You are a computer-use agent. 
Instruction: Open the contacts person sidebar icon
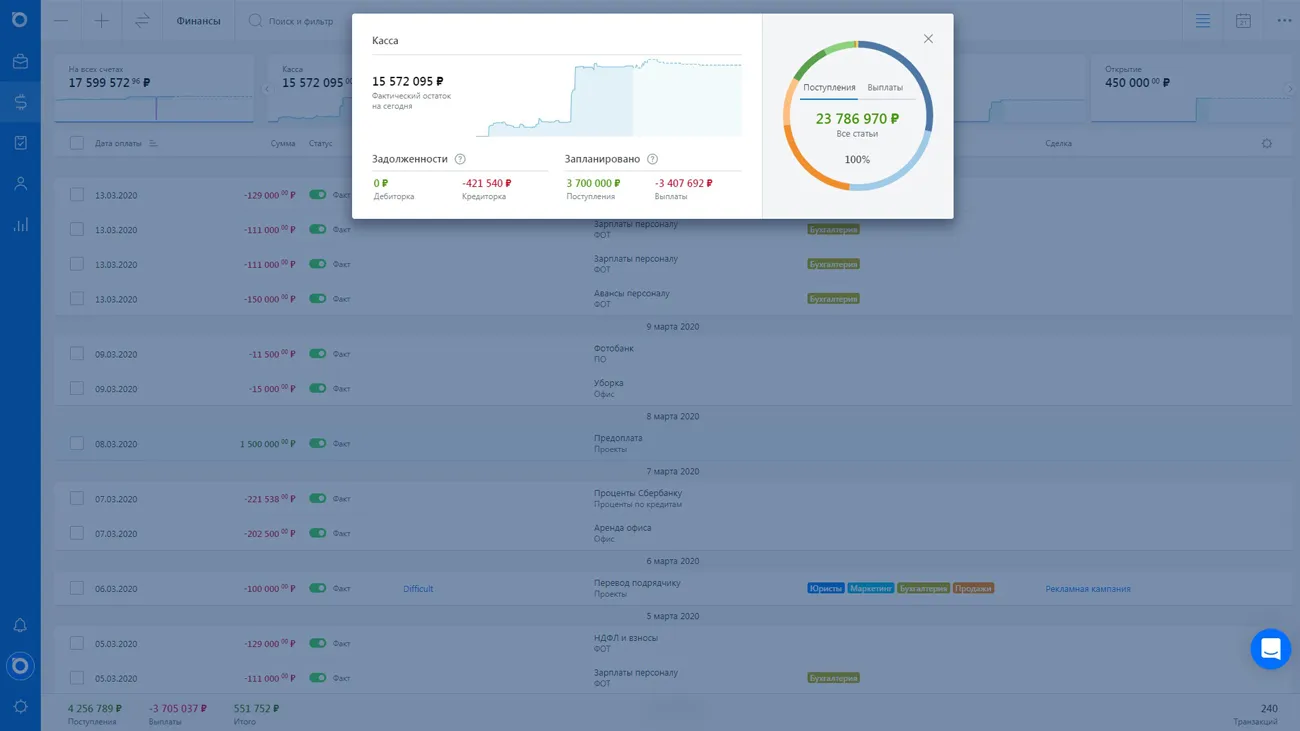click(x=20, y=184)
